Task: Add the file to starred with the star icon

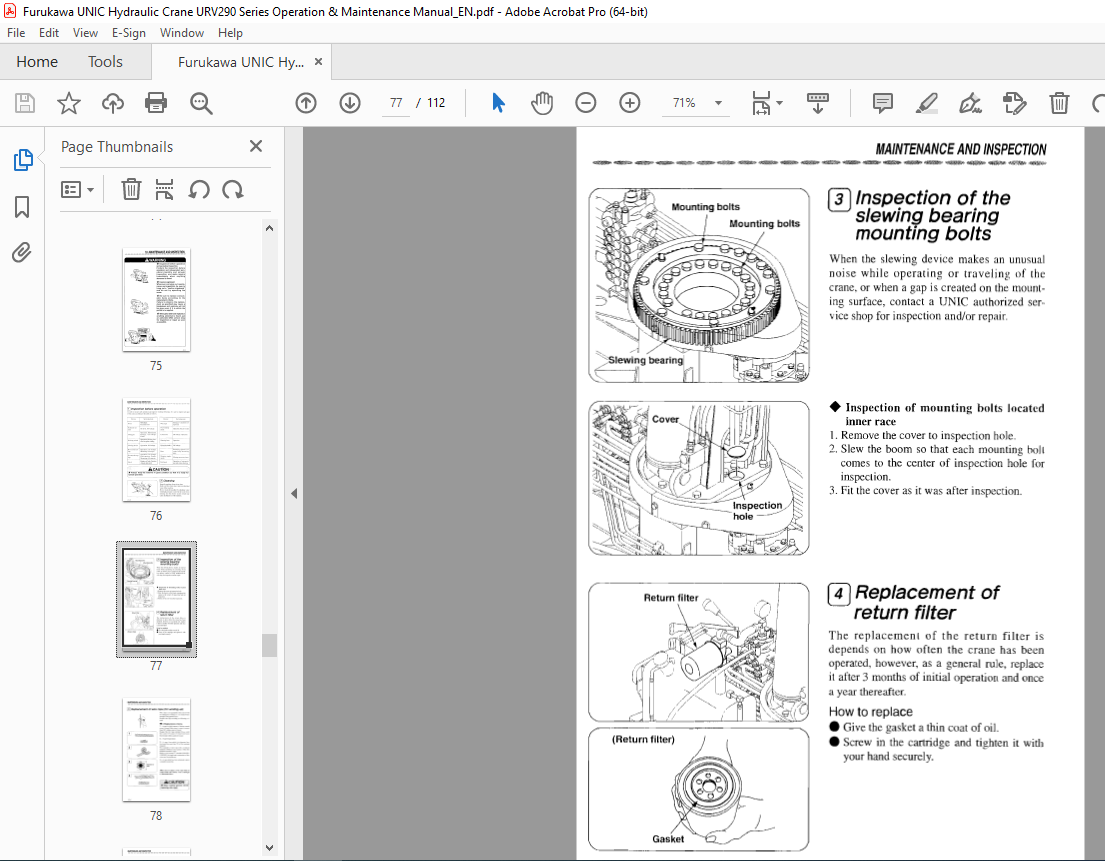Action: pos(68,104)
